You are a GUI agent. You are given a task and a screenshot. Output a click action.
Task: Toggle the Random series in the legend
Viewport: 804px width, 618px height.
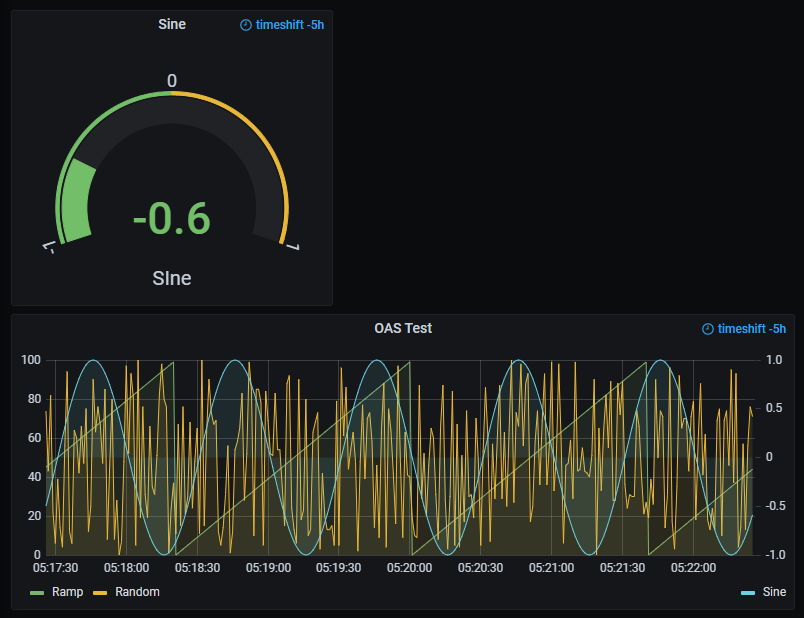[x=137, y=592]
